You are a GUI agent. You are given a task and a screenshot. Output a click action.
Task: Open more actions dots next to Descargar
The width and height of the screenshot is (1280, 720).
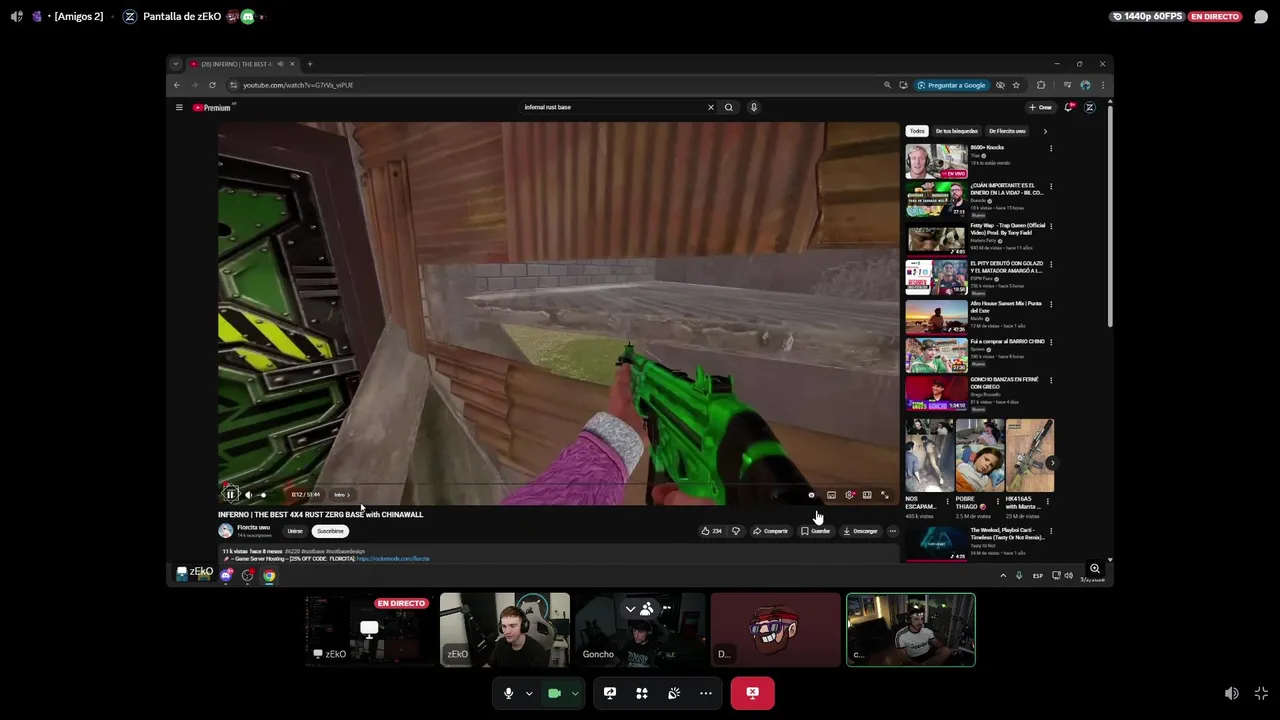(893, 531)
